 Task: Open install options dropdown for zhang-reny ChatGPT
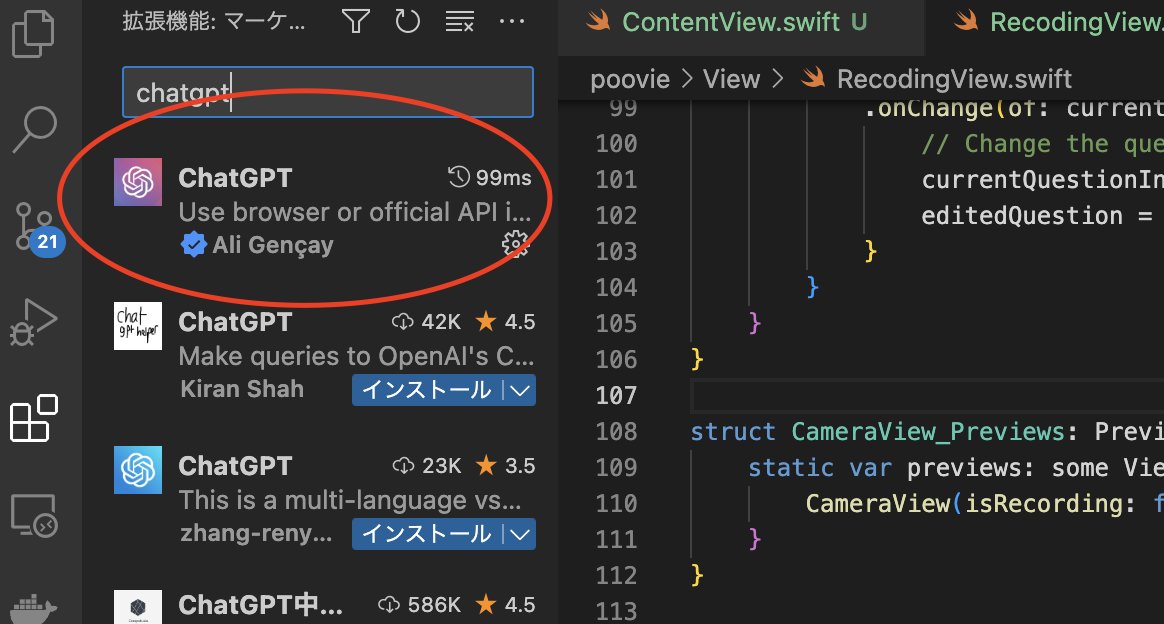[x=520, y=533]
